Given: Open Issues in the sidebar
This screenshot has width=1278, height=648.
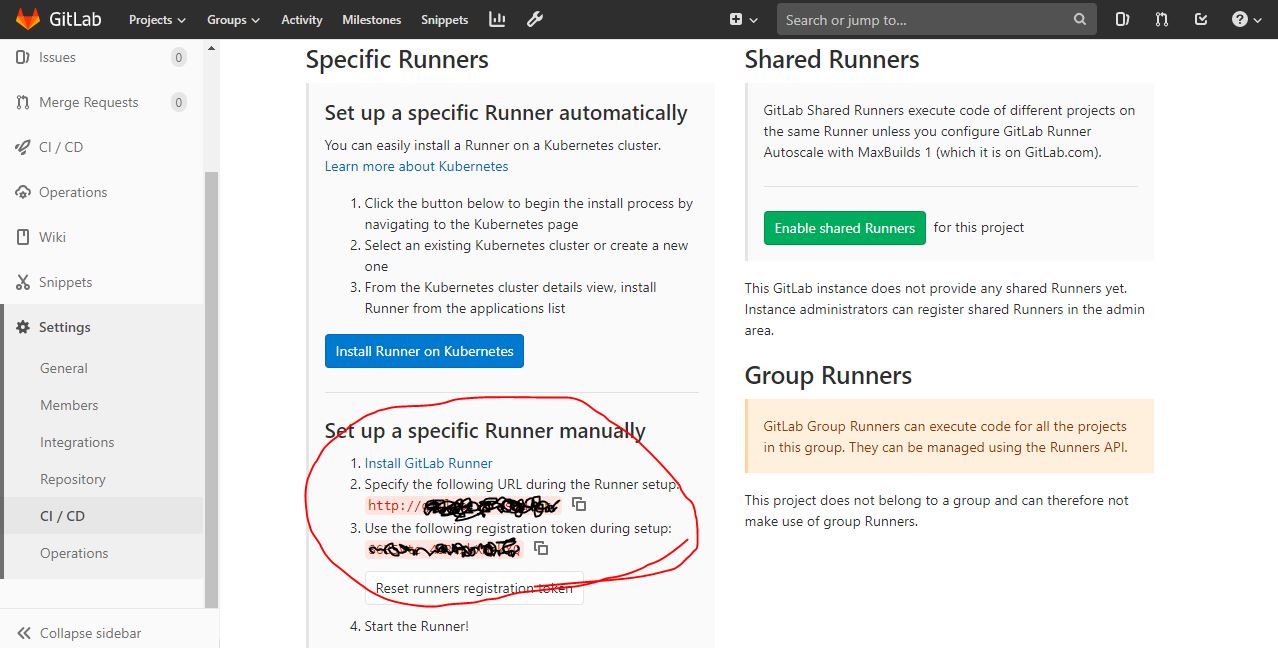Looking at the screenshot, I should 57,57.
